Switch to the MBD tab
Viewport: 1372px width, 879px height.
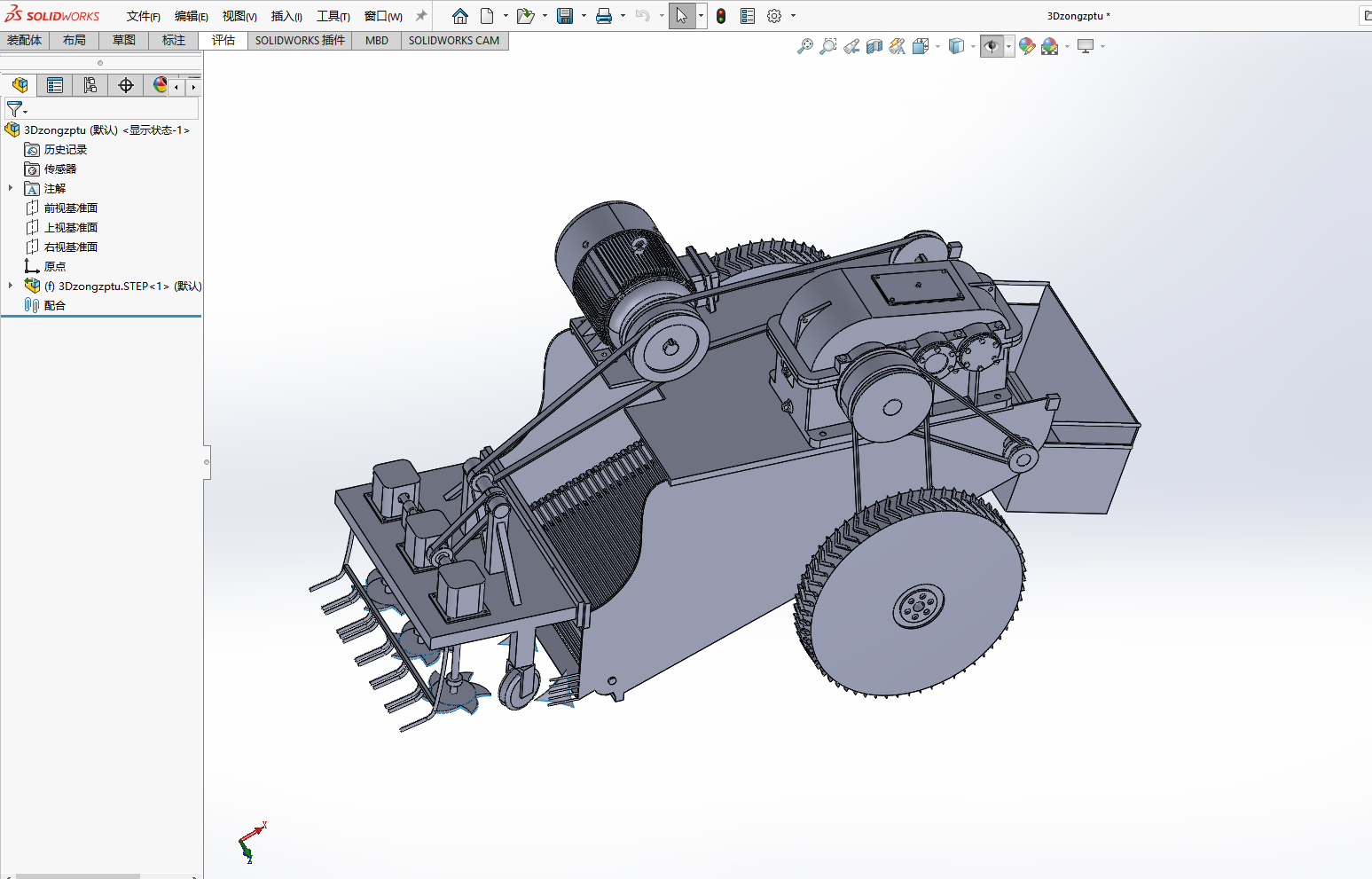coord(377,40)
